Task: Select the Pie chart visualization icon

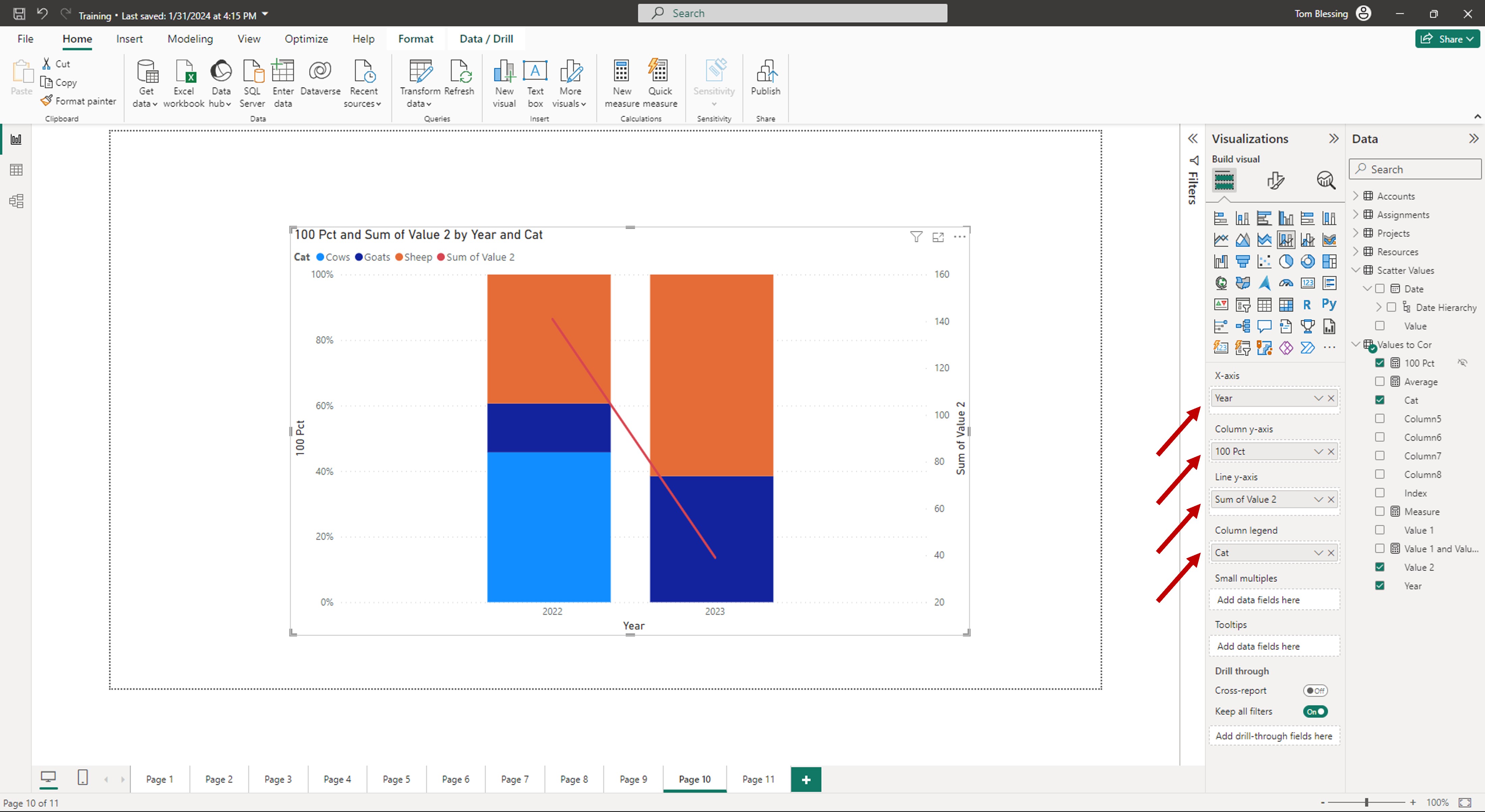Action: coord(1286,261)
